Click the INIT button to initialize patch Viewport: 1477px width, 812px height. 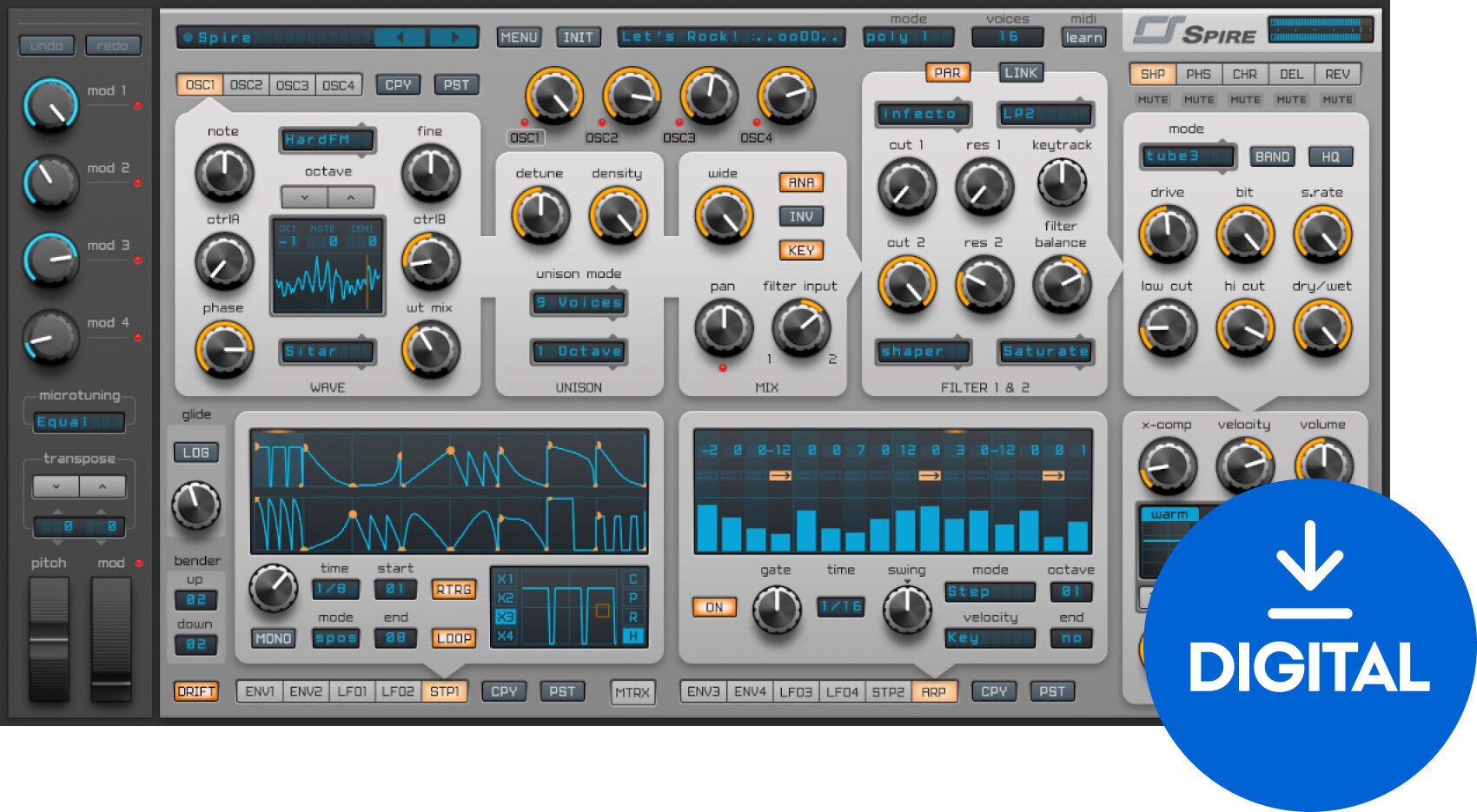tap(577, 37)
